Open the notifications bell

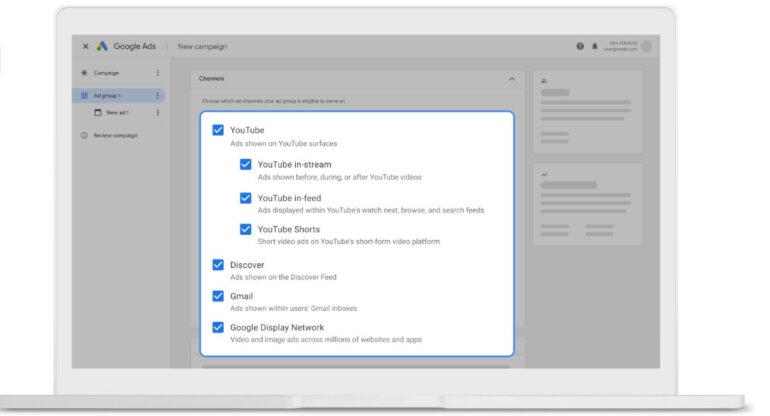point(595,46)
